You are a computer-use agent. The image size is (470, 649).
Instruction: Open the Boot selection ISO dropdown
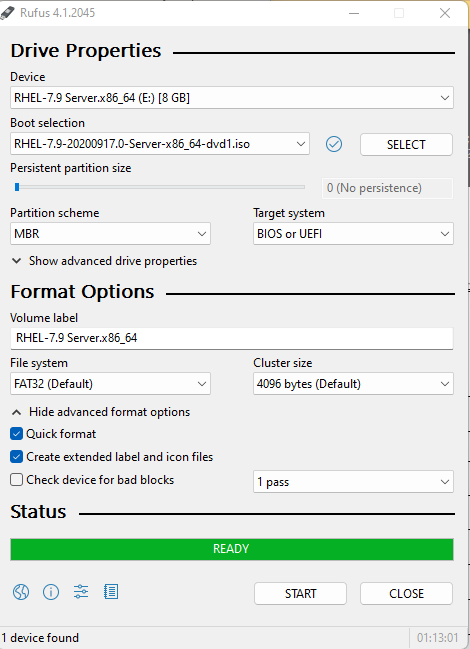click(160, 144)
